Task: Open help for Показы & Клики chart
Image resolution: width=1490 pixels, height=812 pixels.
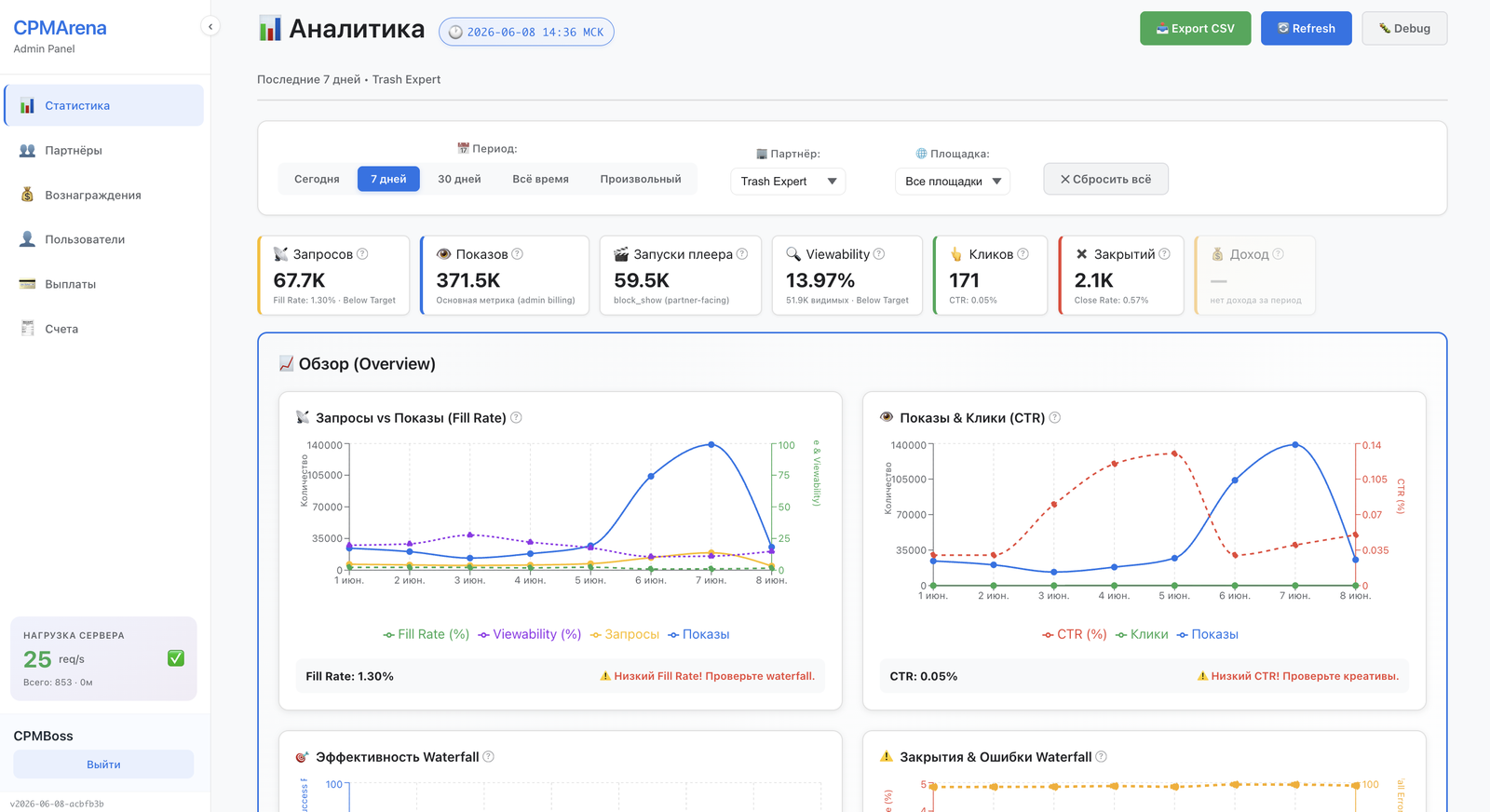Action: click(x=1055, y=417)
